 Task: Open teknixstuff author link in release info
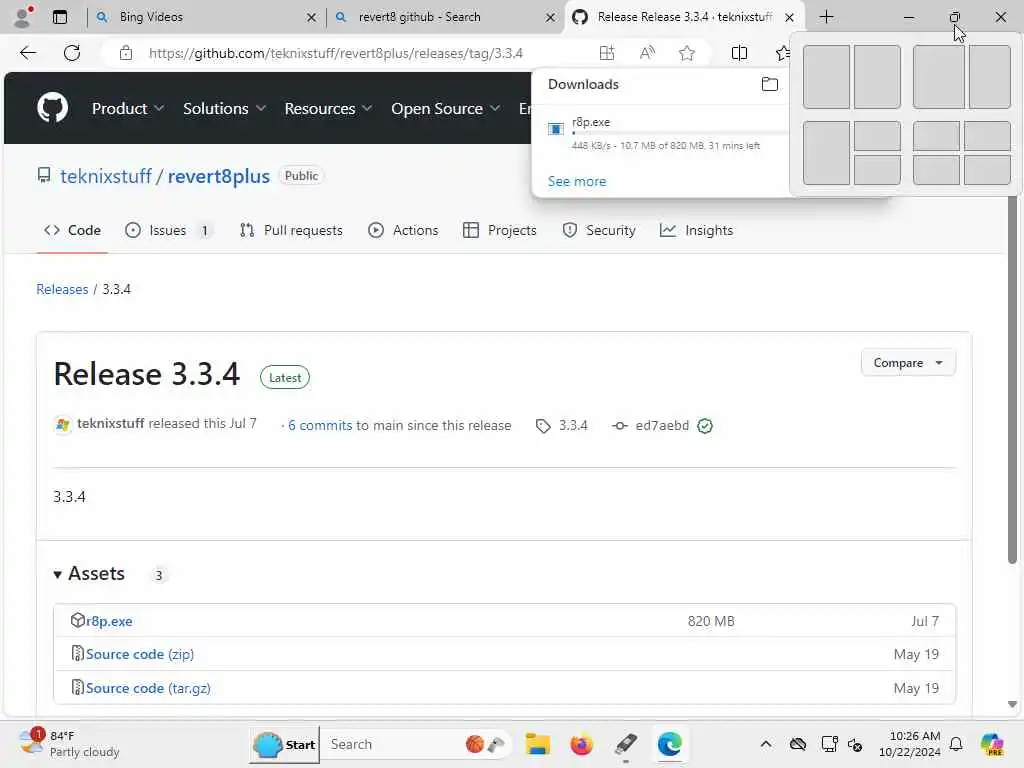(110, 423)
